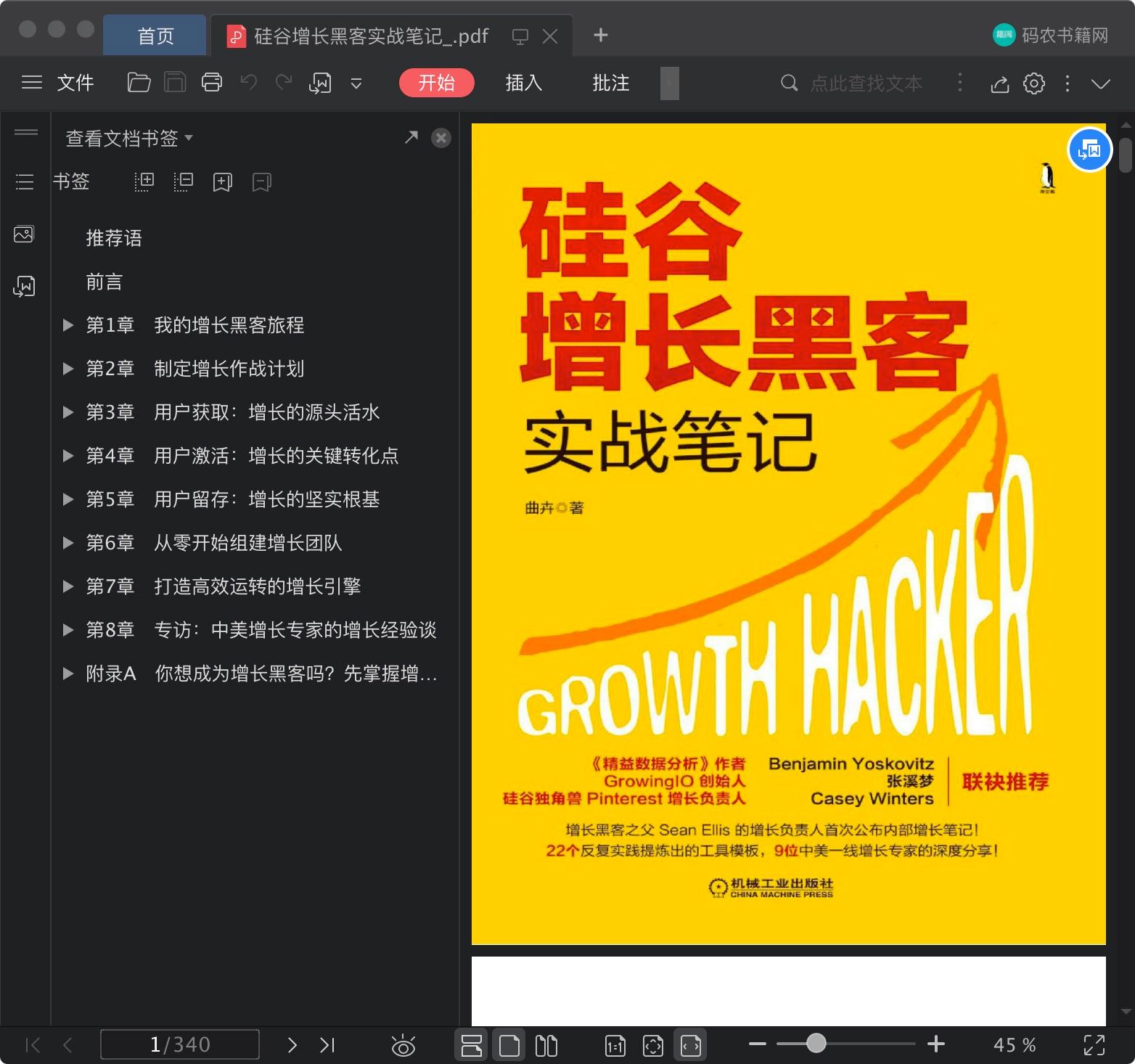Toggle eye protection mode icon
The image size is (1135, 1064).
(403, 1045)
